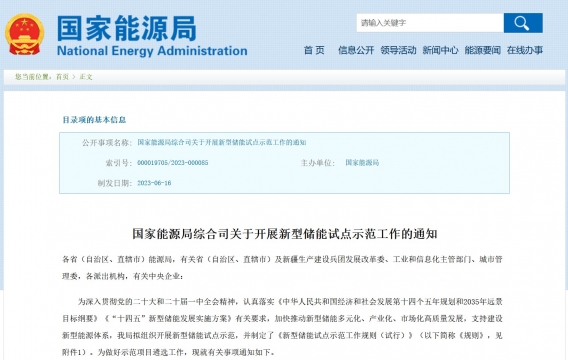Click the National Energy Administration English title
This screenshot has height=360, width=568.
tap(152, 51)
